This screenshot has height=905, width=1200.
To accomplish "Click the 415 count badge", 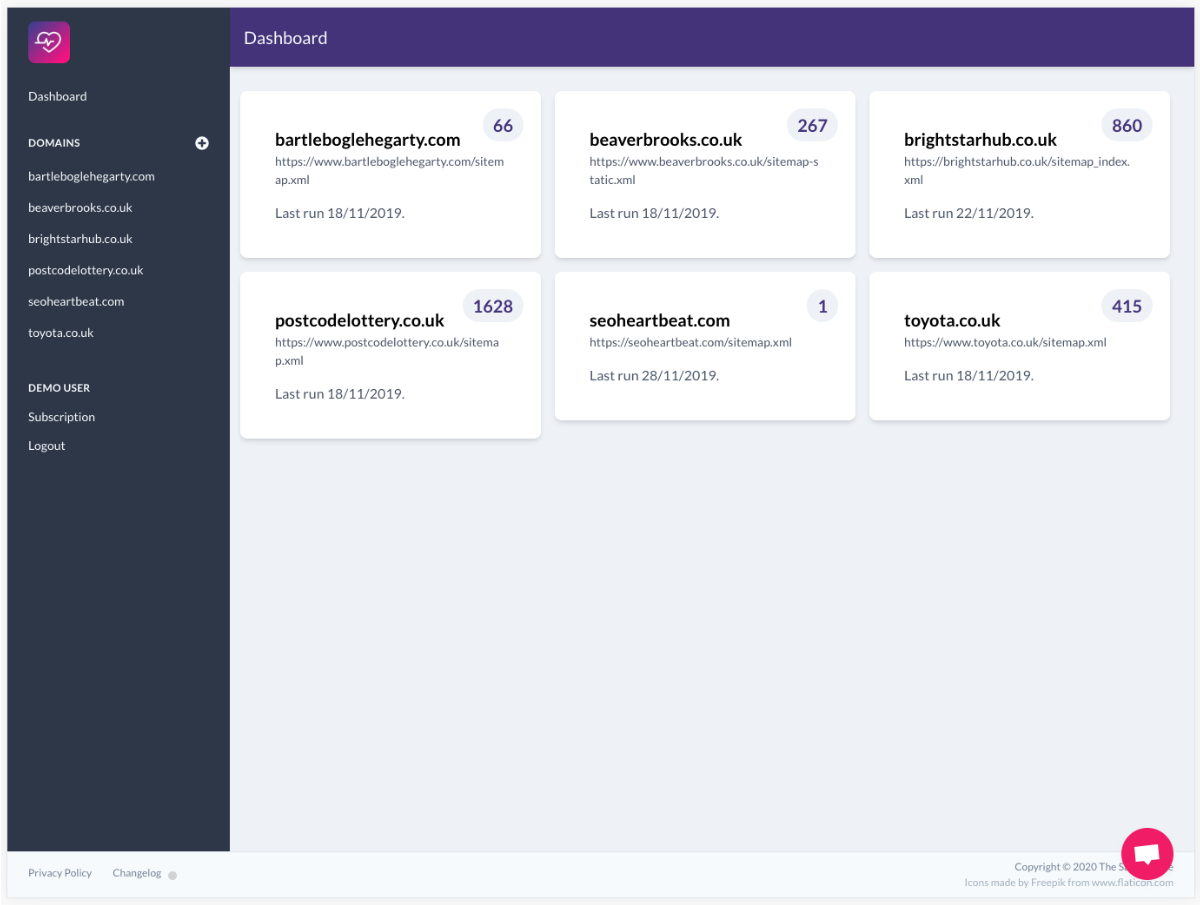I will pos(1127,306).
